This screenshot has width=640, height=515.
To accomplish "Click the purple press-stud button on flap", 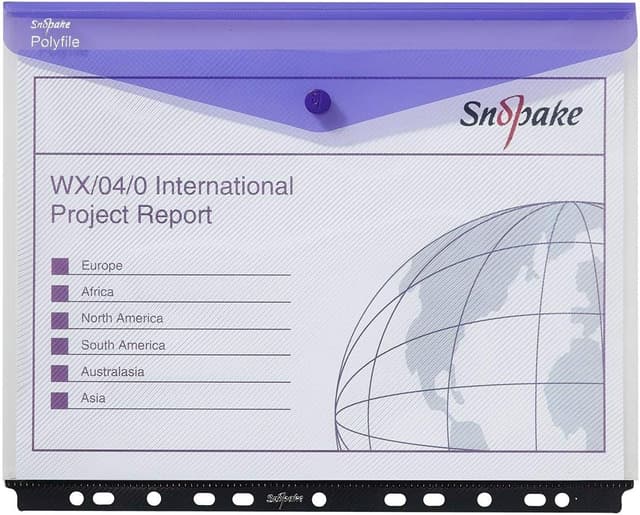I will pos(318,99).
